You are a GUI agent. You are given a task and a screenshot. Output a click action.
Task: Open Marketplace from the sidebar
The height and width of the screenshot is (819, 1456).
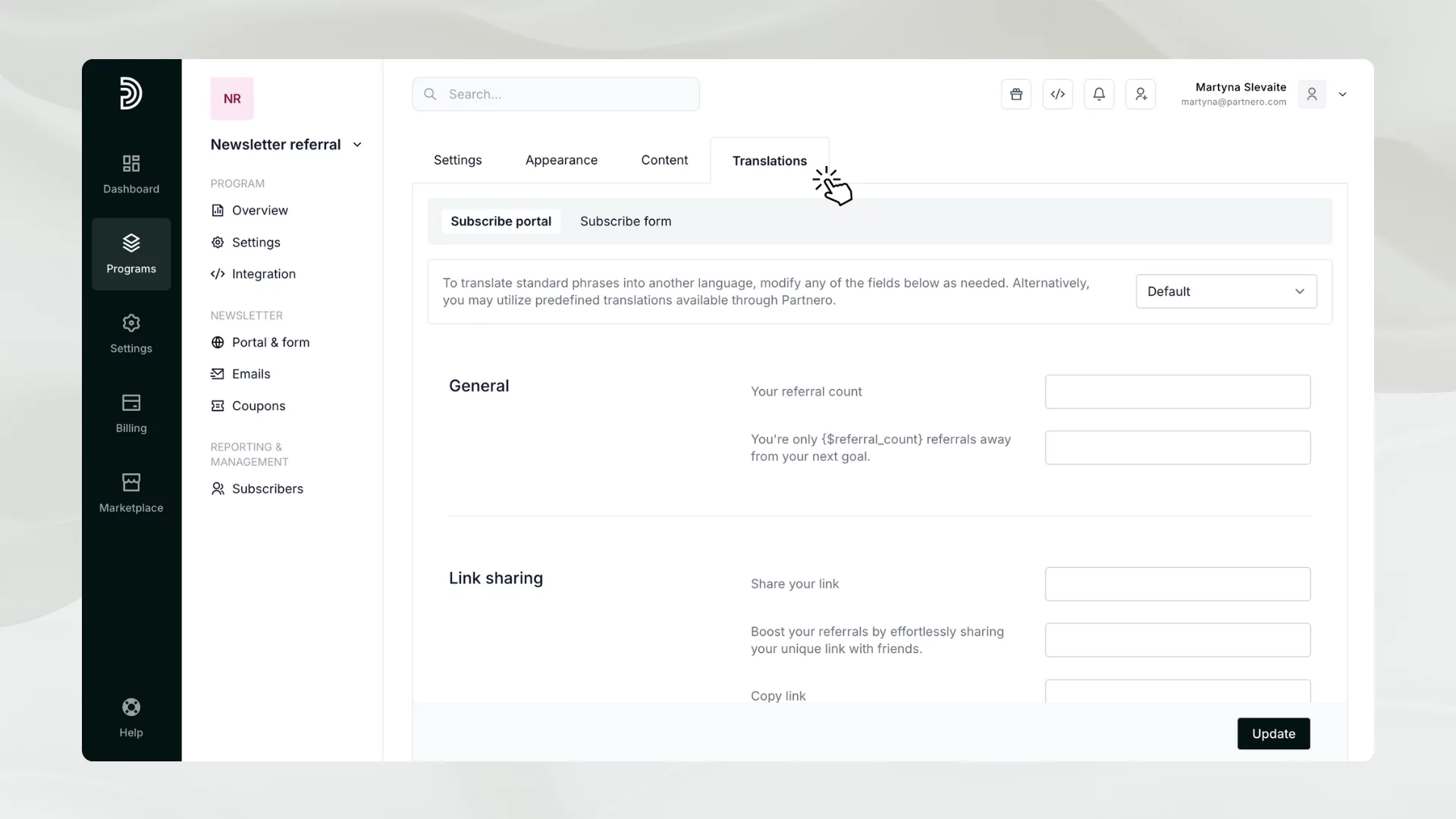(x=130, y=491)
